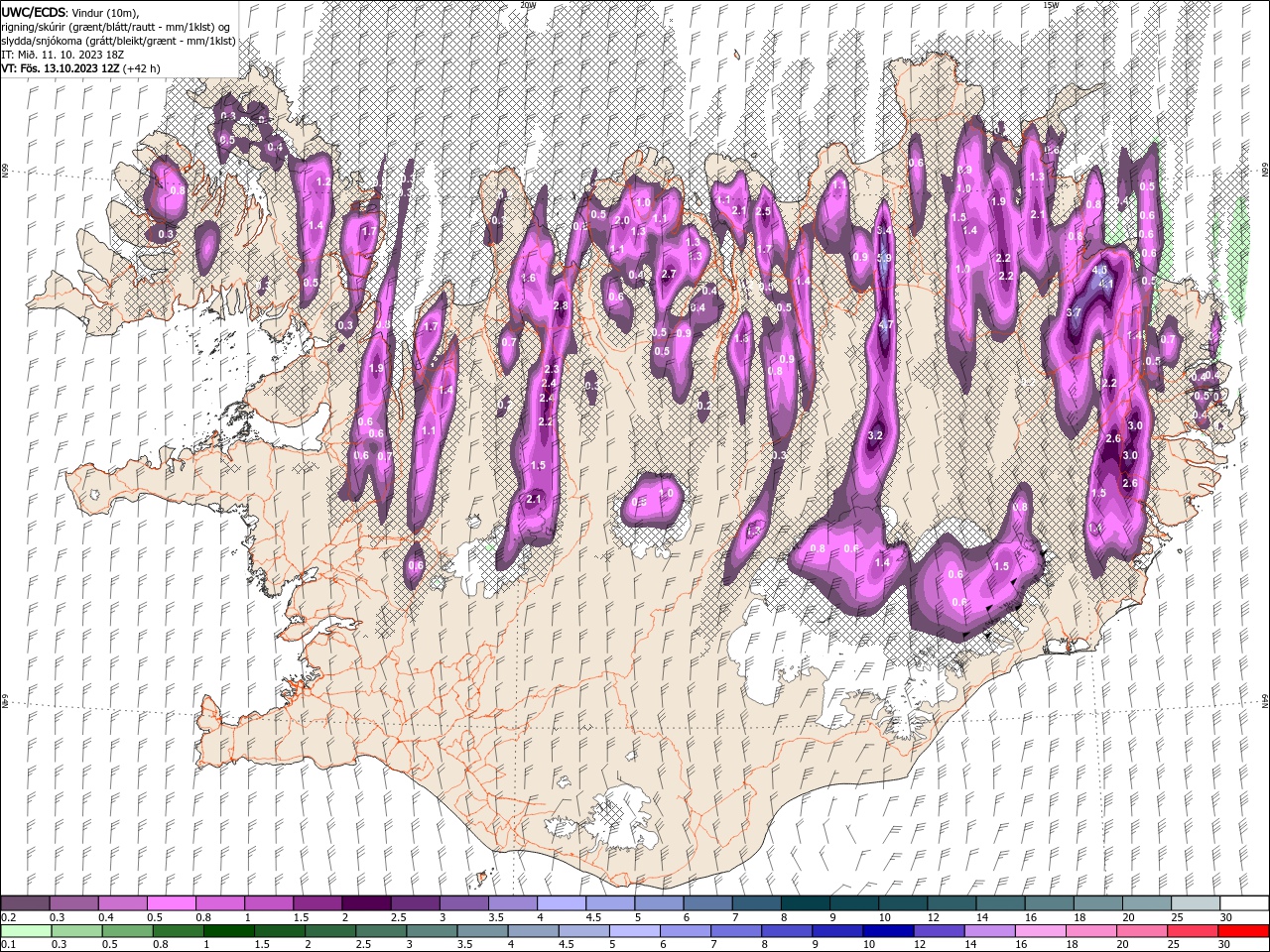
Task: Click the '0.2' label in top legend
Action: click(x=8, y=917)
